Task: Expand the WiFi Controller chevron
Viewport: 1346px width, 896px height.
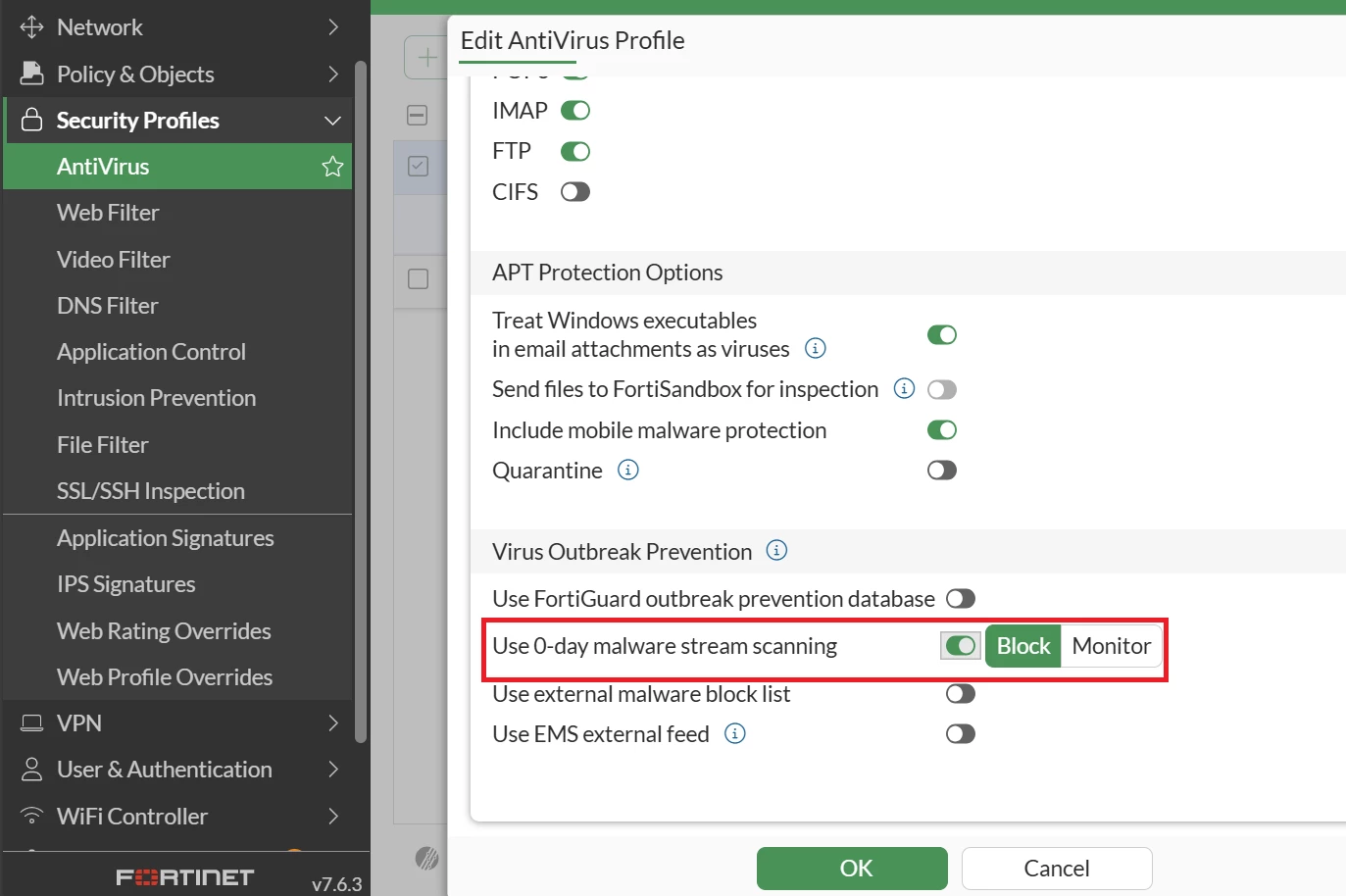Action: (333, 816)
